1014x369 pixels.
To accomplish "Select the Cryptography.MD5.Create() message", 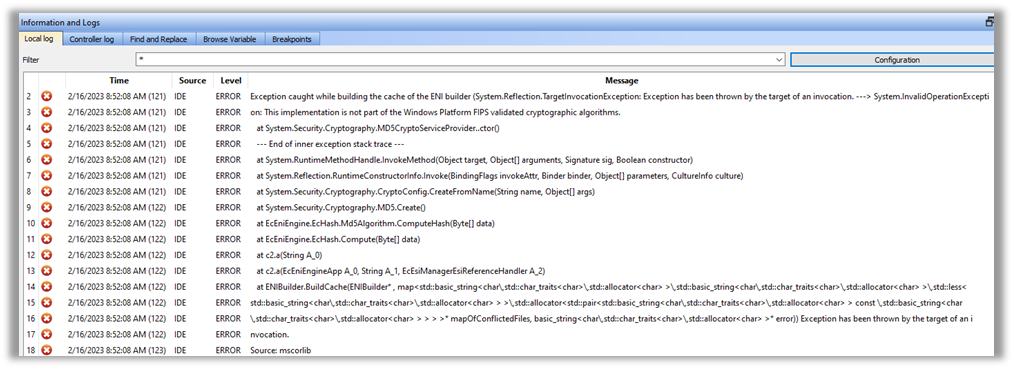I will coord(341,207).
